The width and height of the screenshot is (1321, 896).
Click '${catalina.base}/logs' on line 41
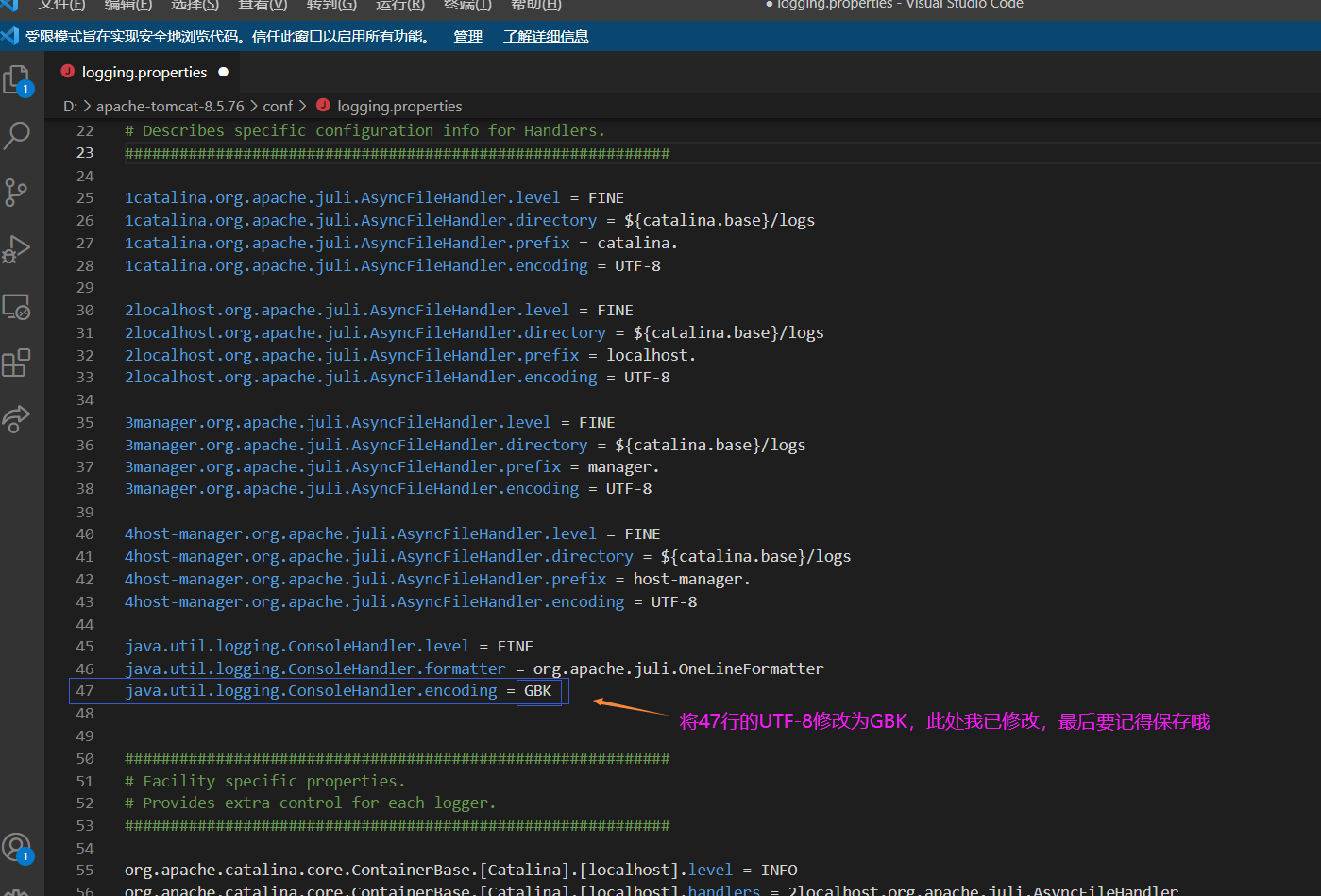755,557
